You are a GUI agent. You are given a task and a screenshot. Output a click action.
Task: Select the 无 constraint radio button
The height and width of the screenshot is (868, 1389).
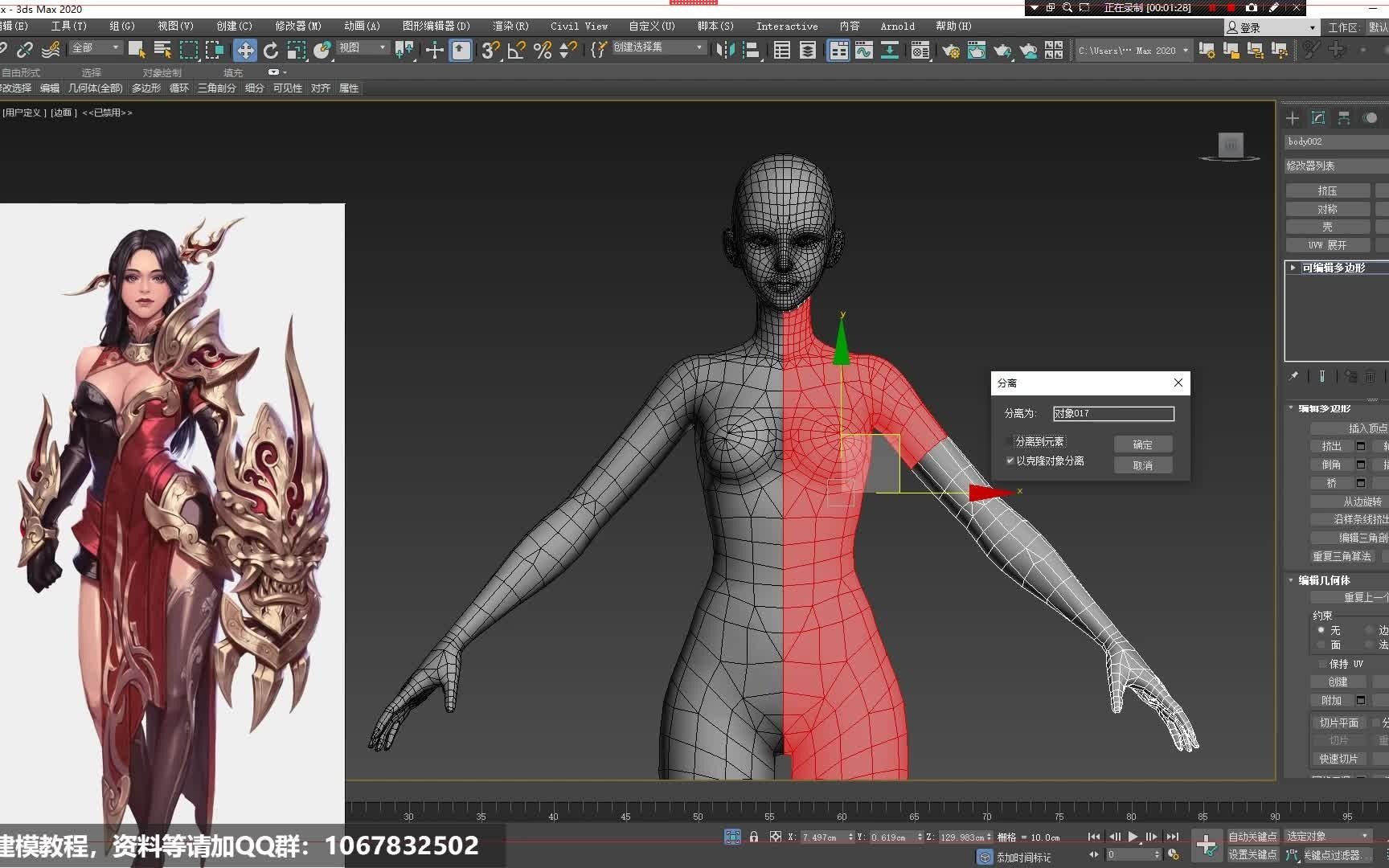(x=1321, y=630)
